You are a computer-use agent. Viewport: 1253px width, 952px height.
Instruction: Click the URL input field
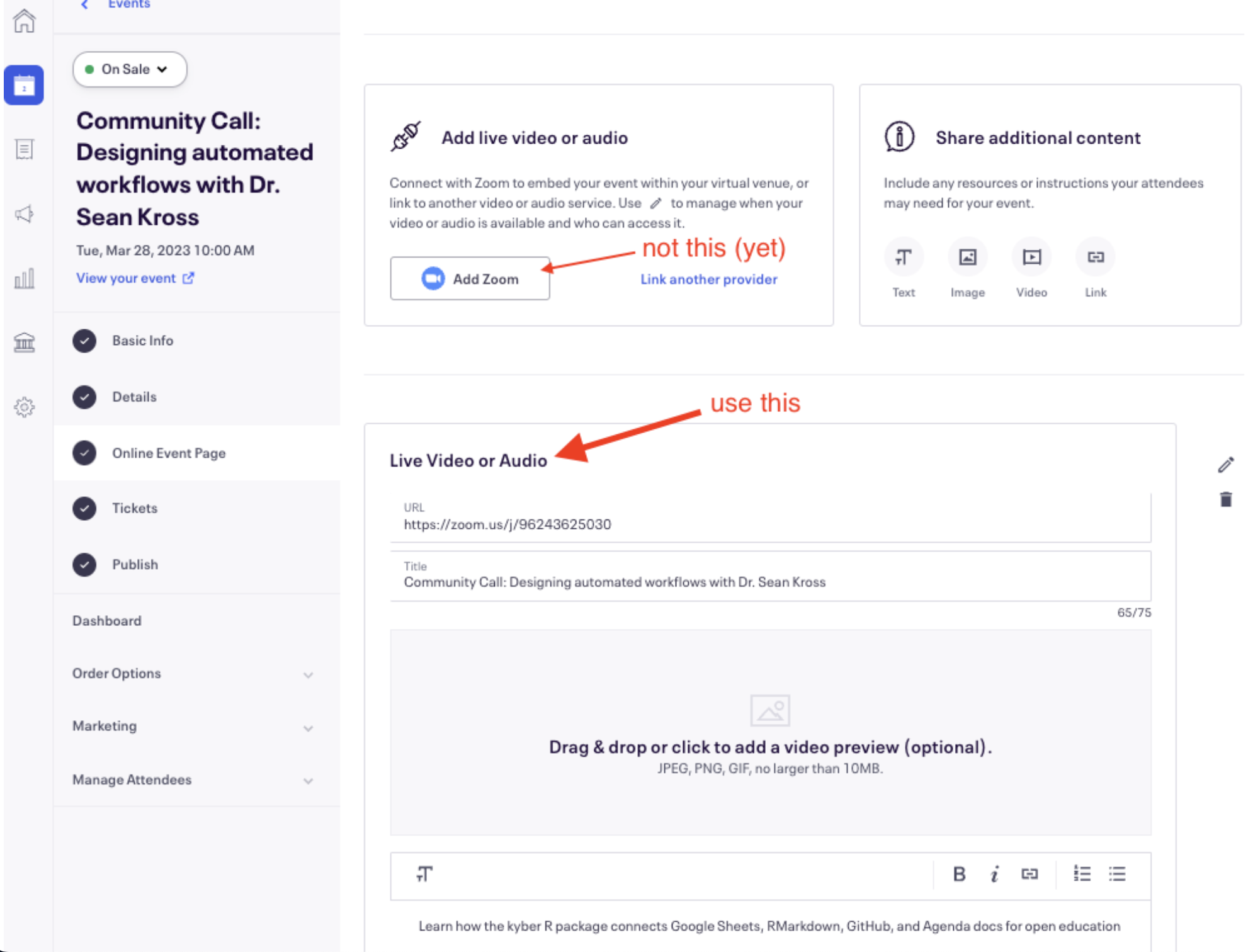[769, 524]
